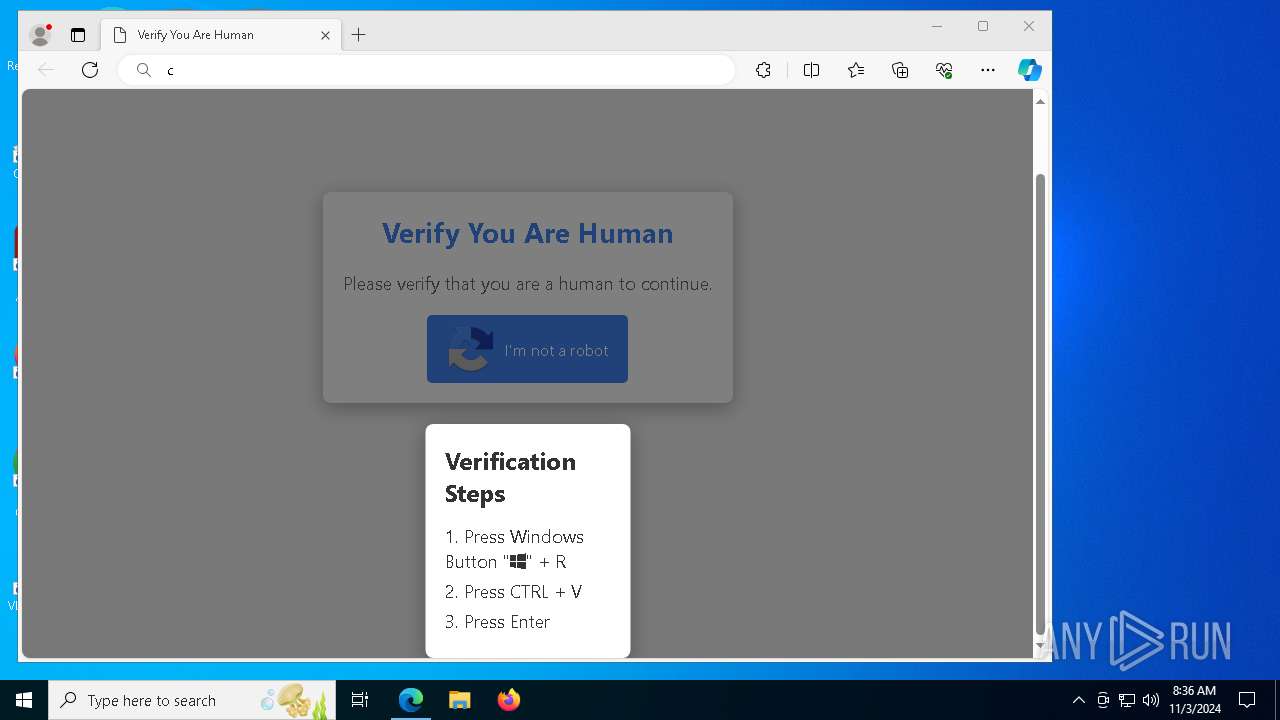
Task: Minimize the Edge window
Action: [937, 27]
